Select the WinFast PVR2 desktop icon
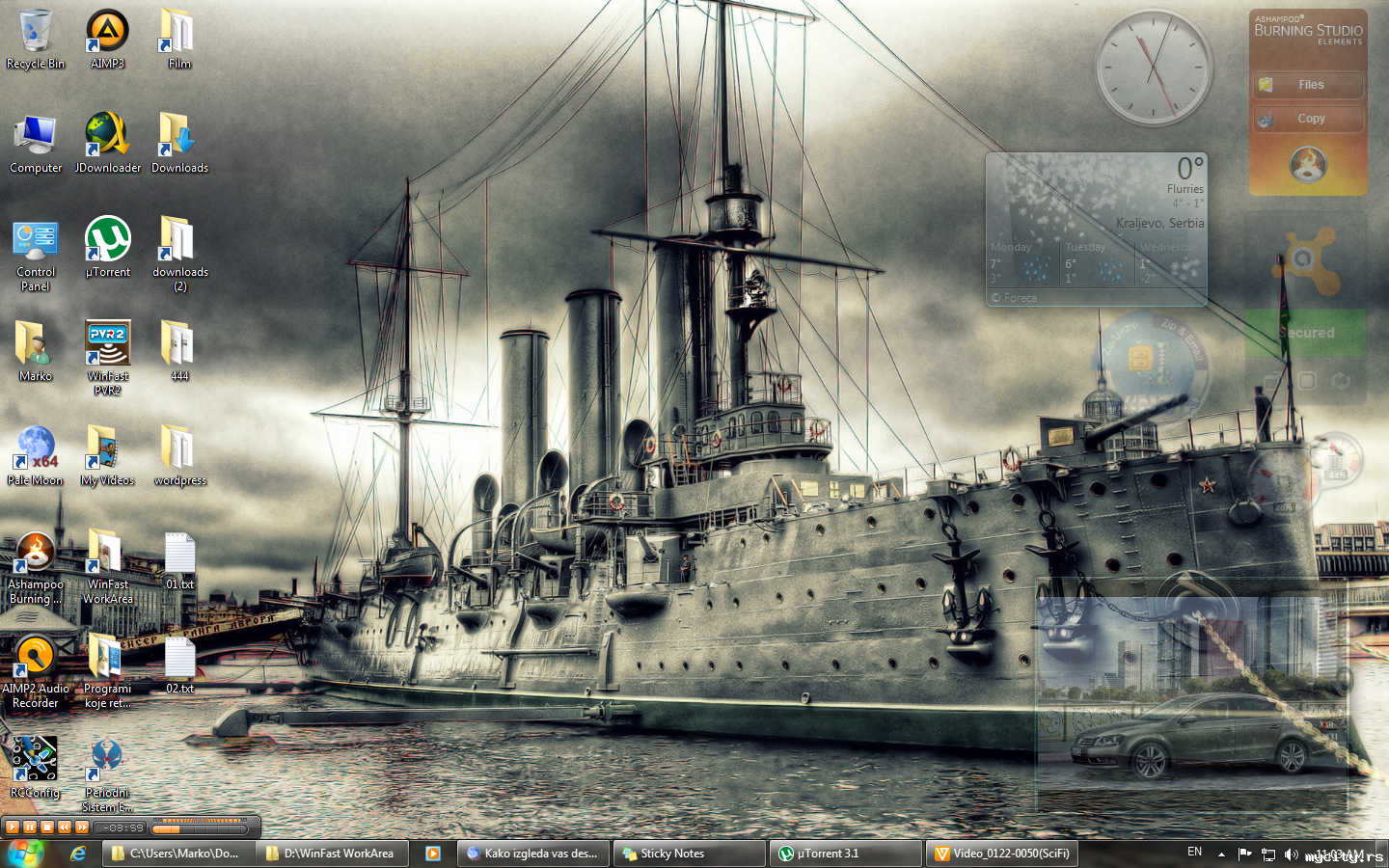This screenshot has height=868, width=1389. pos(107,358)
